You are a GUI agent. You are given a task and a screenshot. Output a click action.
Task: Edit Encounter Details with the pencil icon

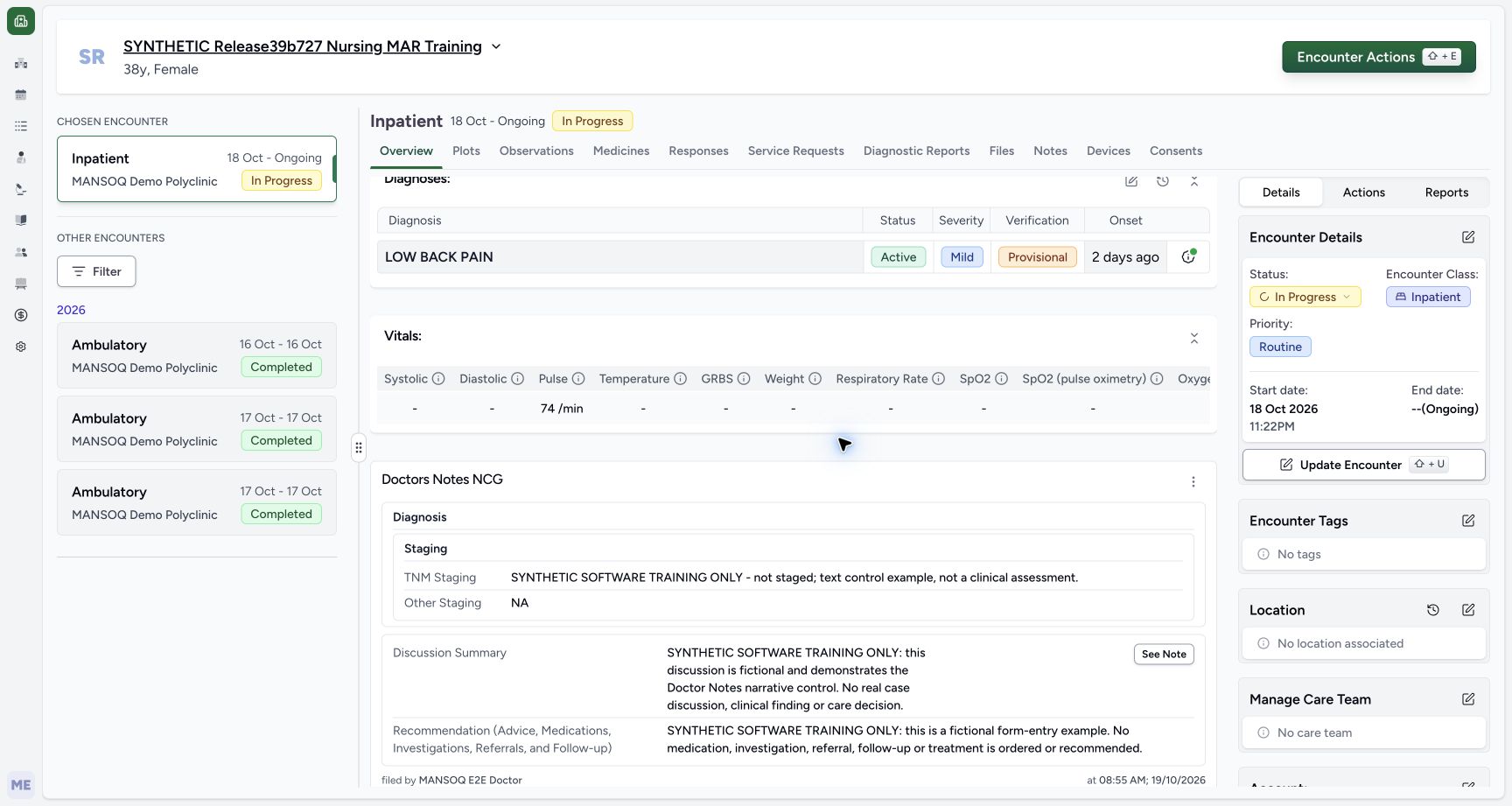click(1468, 237)
